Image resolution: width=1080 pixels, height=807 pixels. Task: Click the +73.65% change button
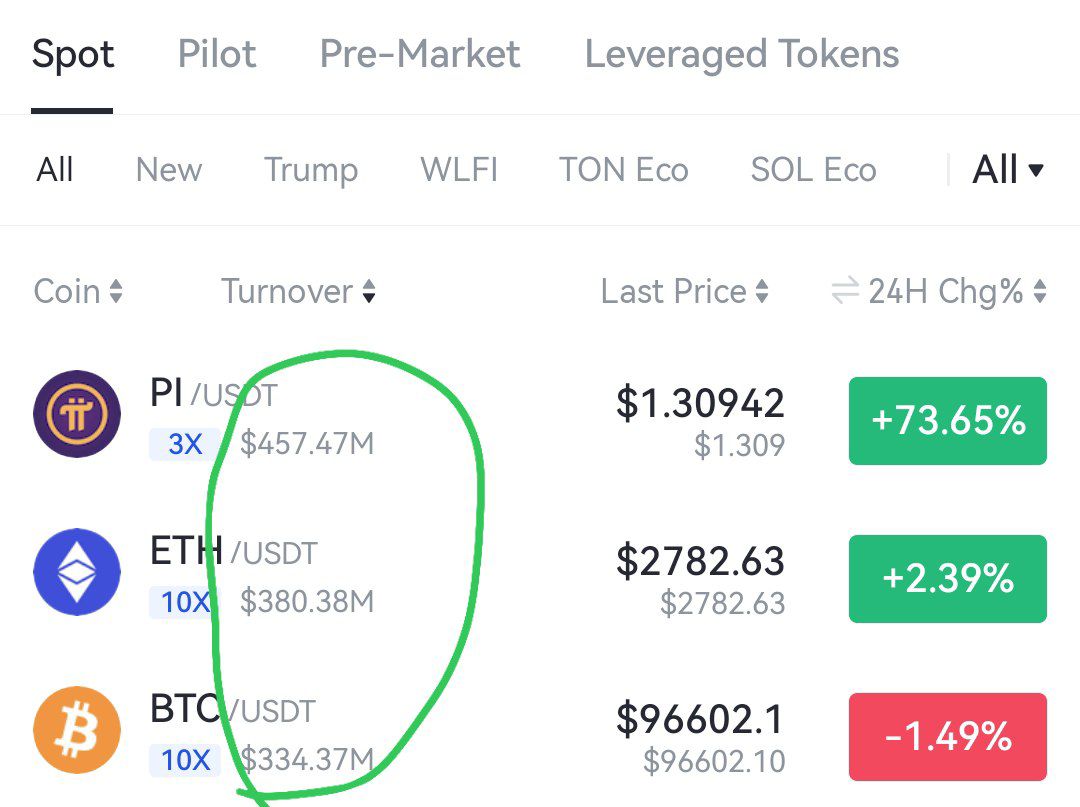[948, 421]
